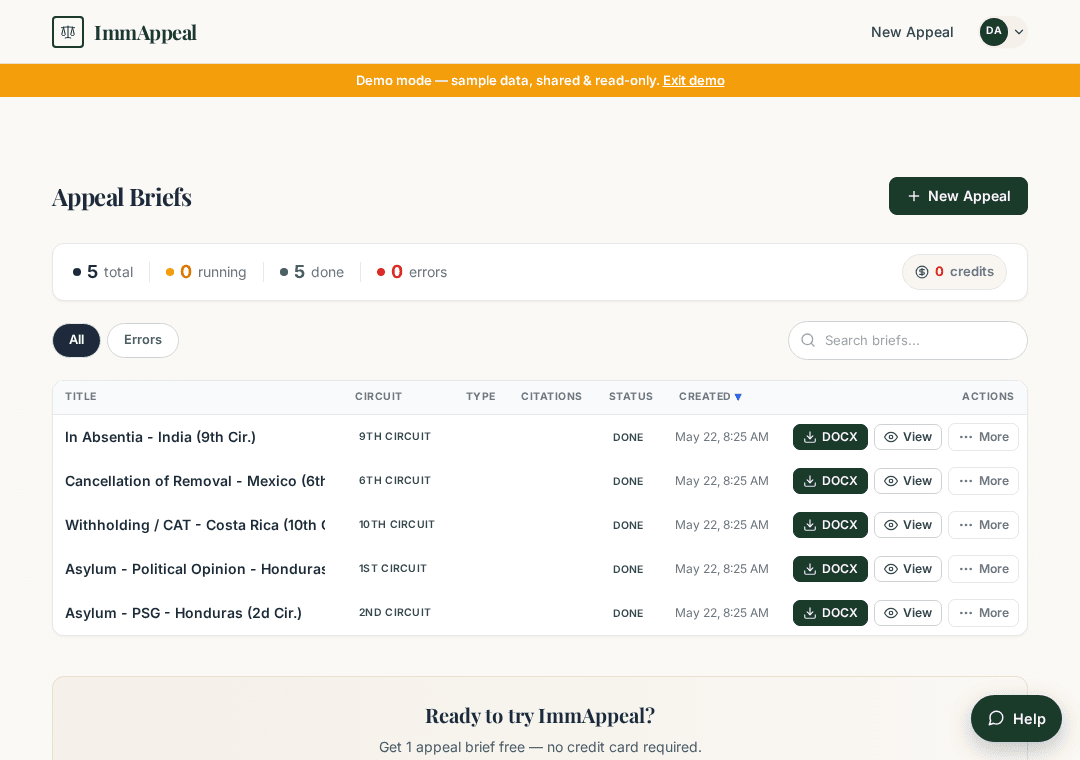Image resolution: width=1080 pixels, height=760 pixels.
Task: Download DOCX for In Absentia India brief
Action: pyautogui.click(x=830, y=437)
